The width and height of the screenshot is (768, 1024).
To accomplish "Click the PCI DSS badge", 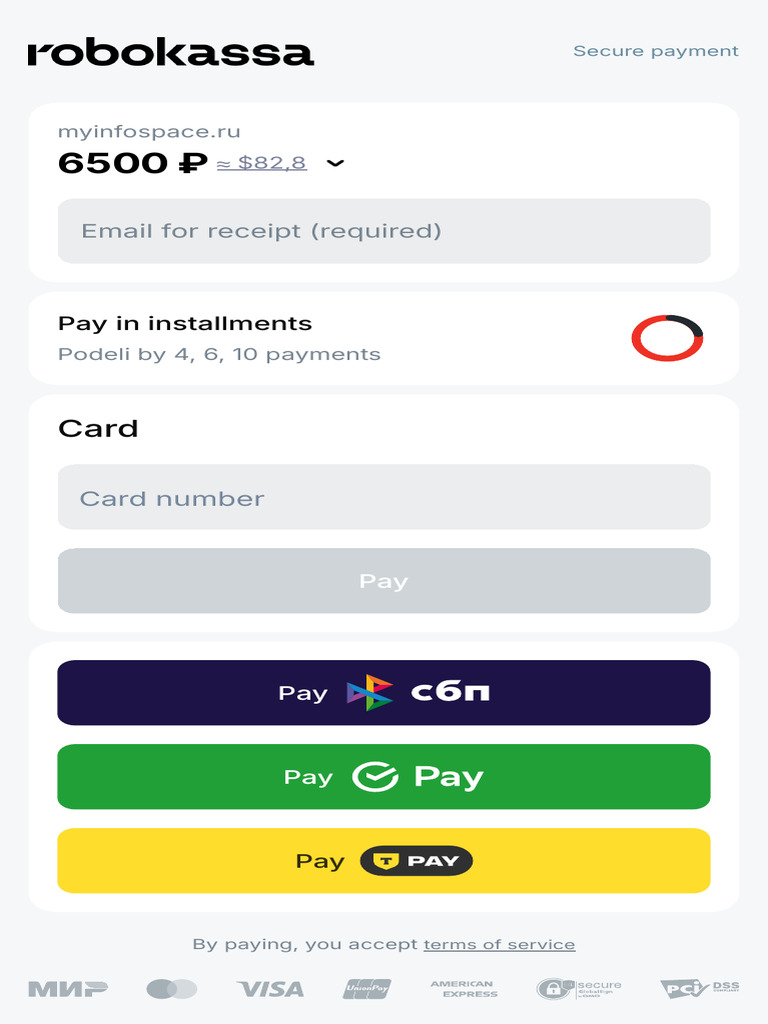I will point(699,989).
